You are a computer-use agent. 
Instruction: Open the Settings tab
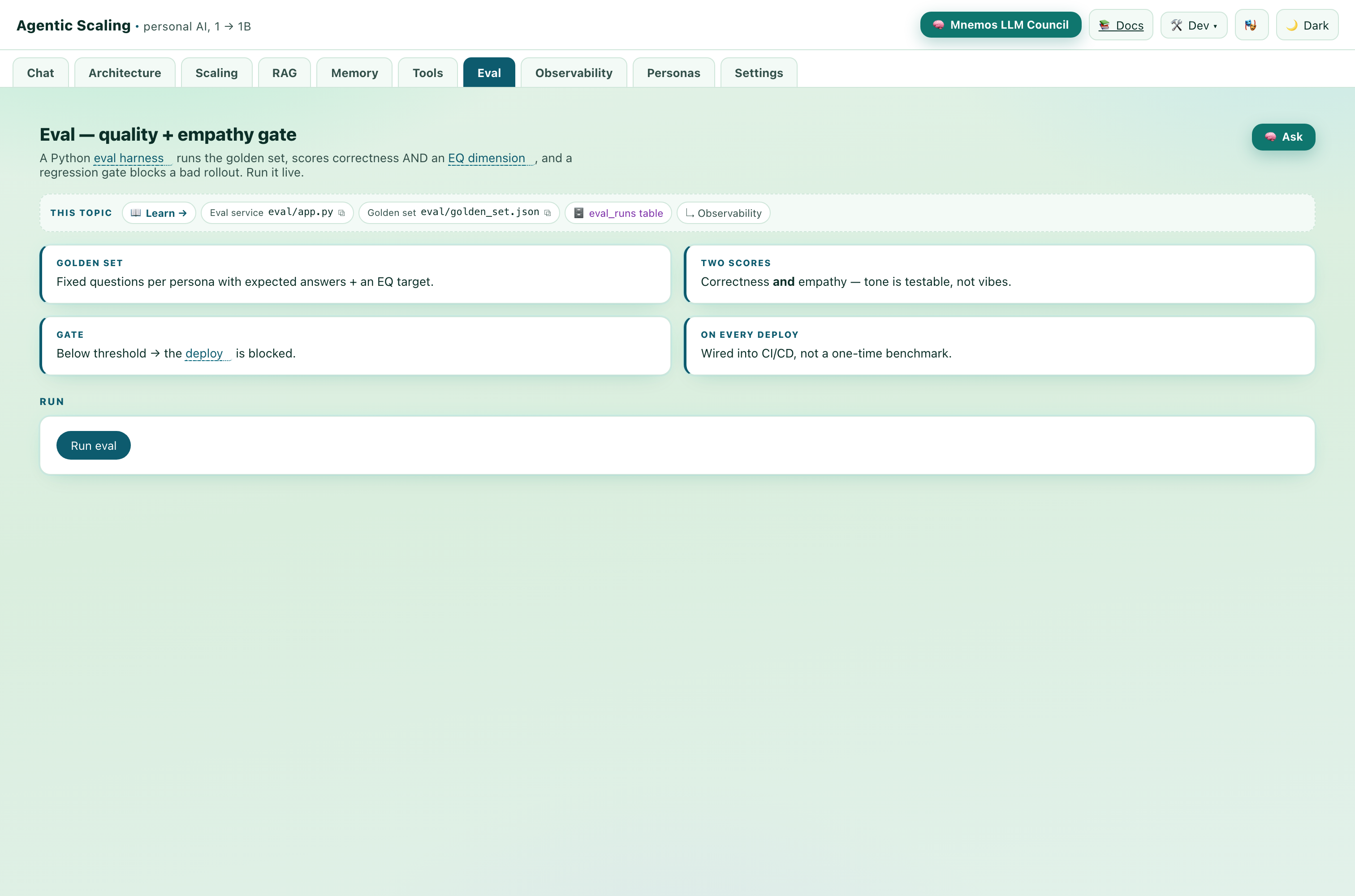click(x=758, y=73)
